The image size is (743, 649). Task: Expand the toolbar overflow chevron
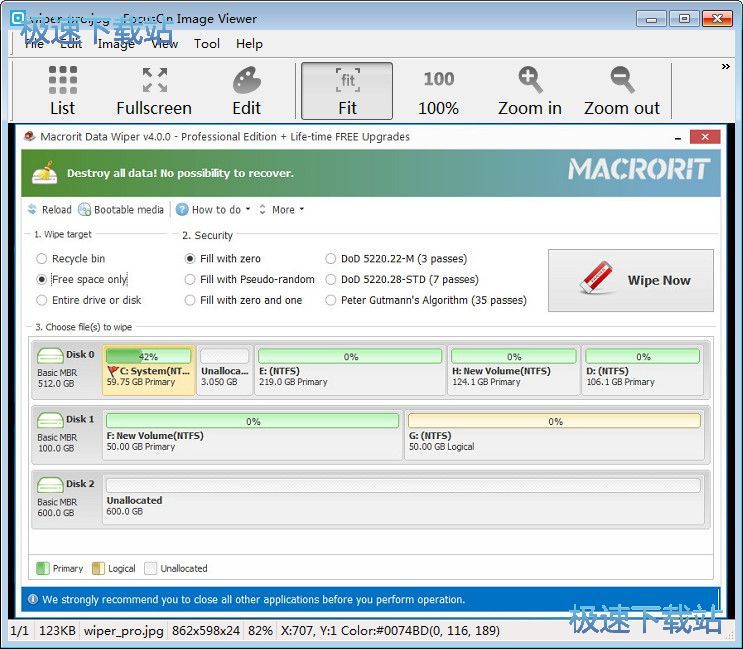(726, 67)
